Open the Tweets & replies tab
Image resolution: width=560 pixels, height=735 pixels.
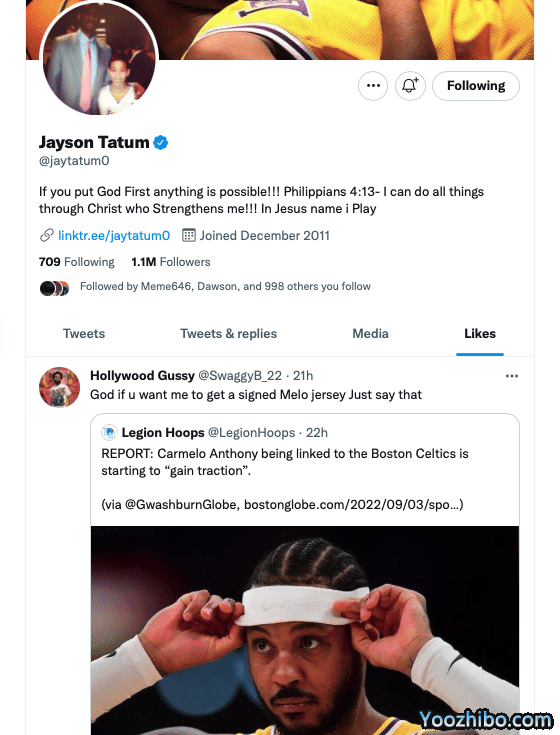click(229, 334)
